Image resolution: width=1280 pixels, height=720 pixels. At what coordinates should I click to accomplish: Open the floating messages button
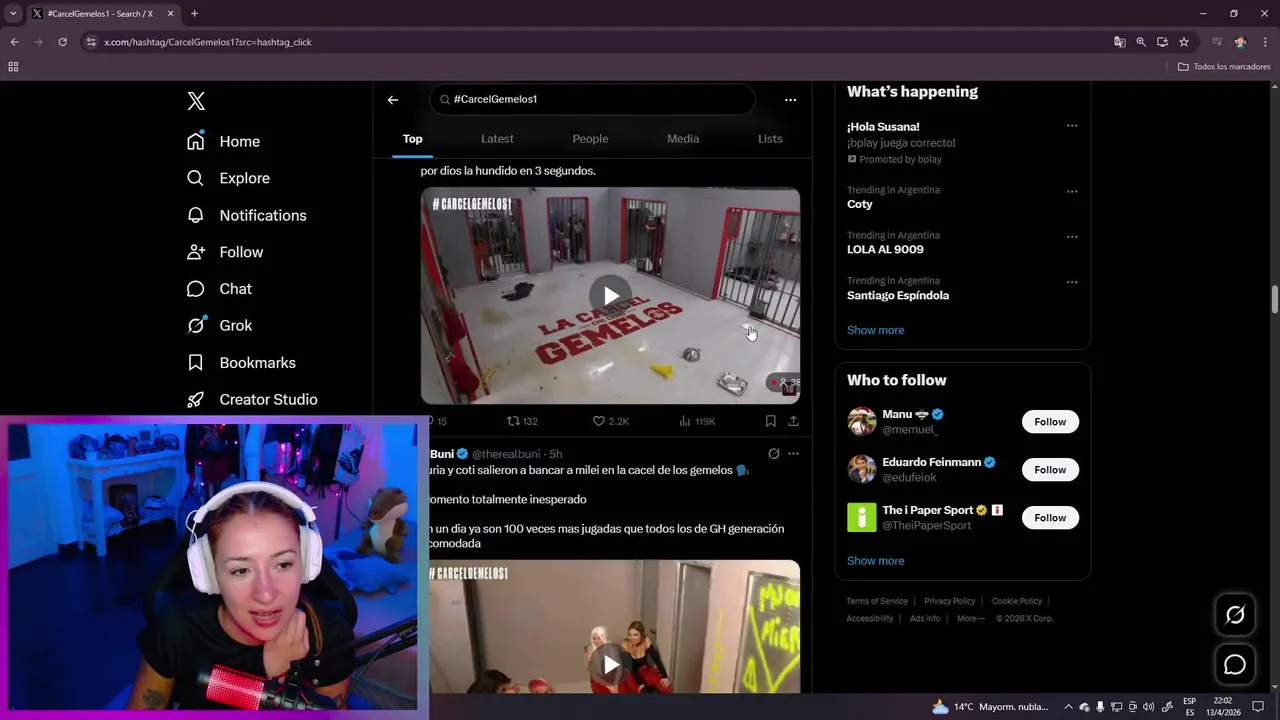(1235, 665)
